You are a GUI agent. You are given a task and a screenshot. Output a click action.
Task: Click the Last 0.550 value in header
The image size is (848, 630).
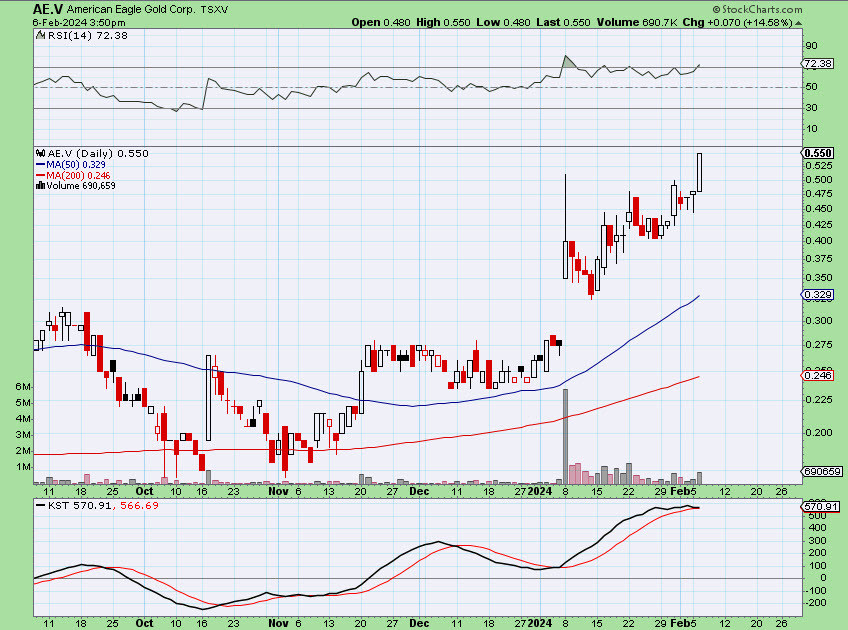pos(564,23)
